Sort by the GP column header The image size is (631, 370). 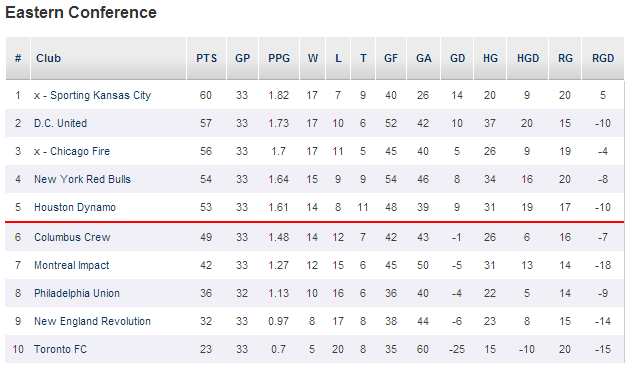pyautogui.click(x=242, y=58)
